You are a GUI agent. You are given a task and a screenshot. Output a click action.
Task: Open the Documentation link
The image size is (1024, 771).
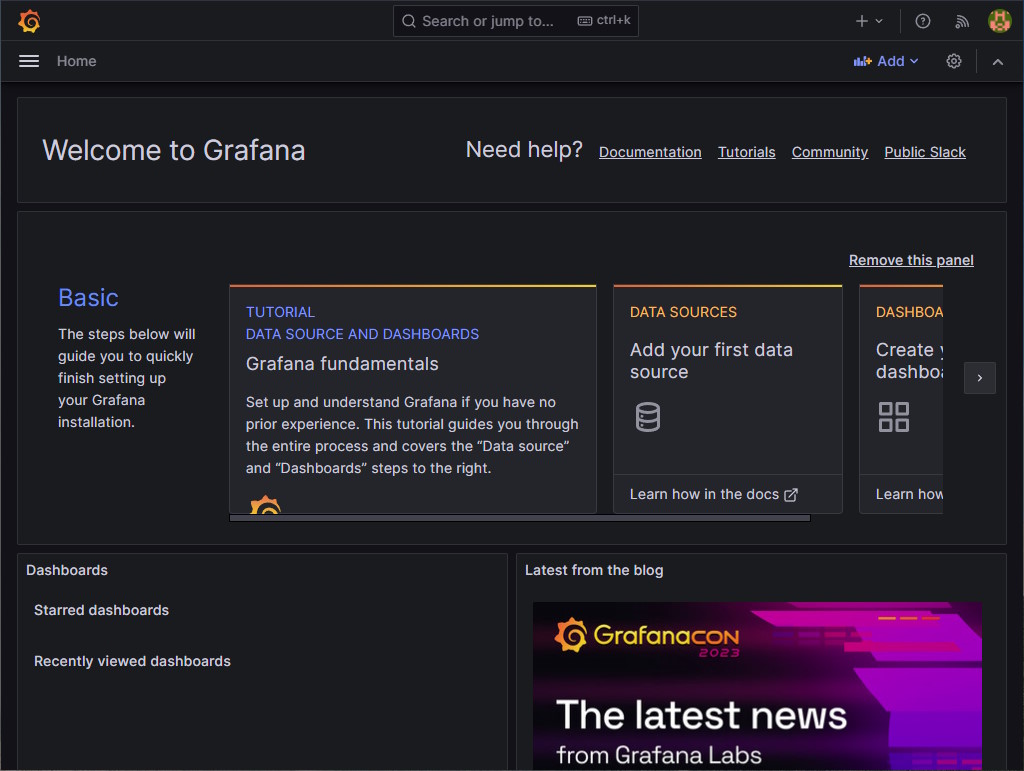coord(650,152)
